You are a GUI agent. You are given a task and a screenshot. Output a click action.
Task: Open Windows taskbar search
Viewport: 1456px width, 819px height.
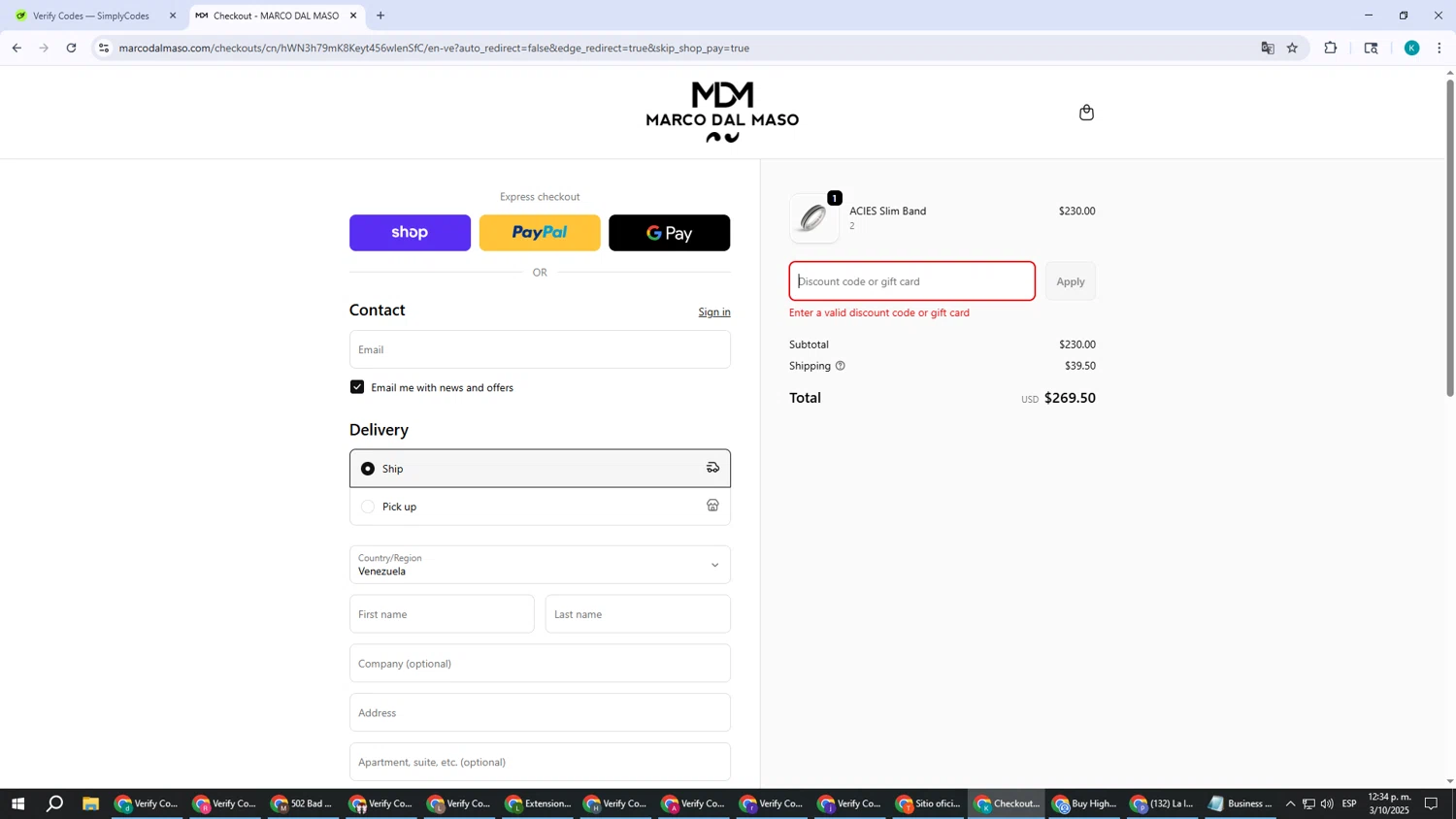(x=54, y=803)
